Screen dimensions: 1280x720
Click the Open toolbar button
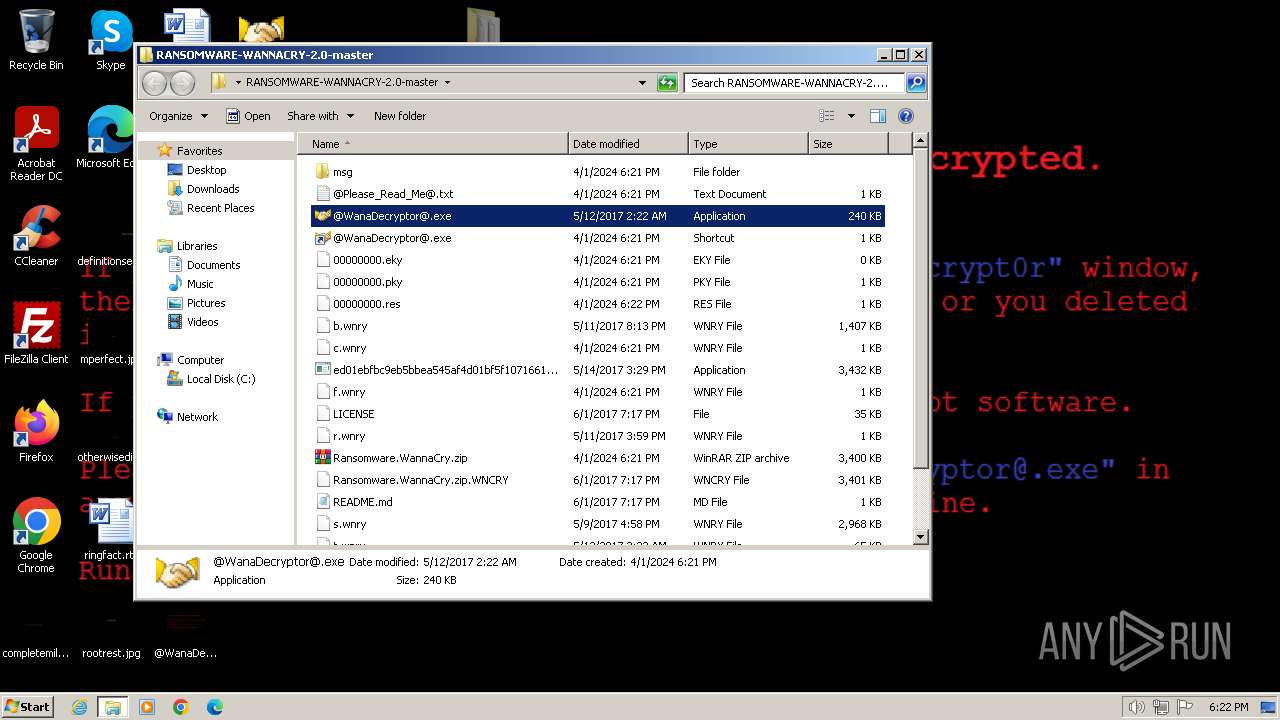click(248, 116)
